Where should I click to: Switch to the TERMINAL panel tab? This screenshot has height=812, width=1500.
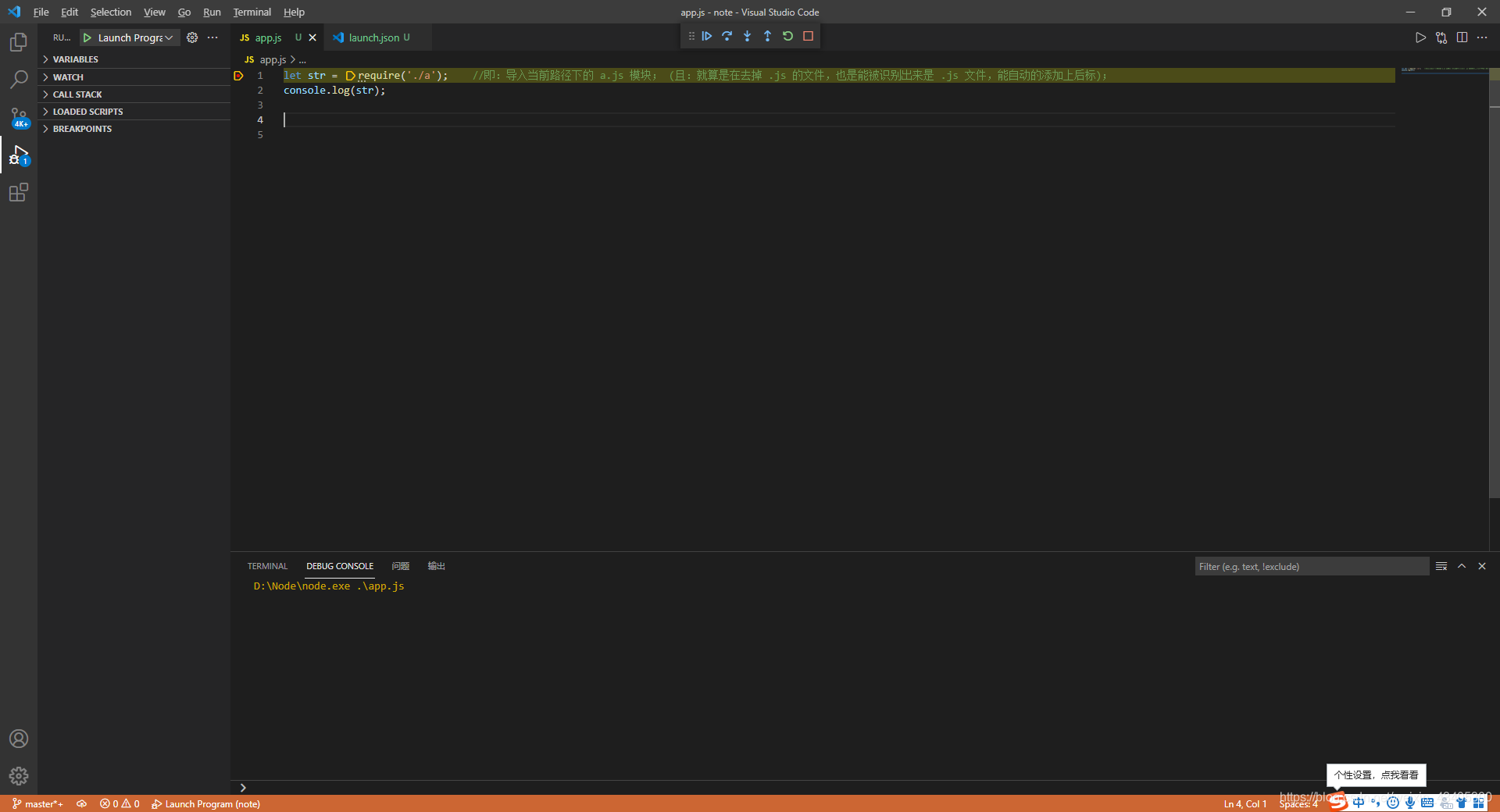[267, 566]
